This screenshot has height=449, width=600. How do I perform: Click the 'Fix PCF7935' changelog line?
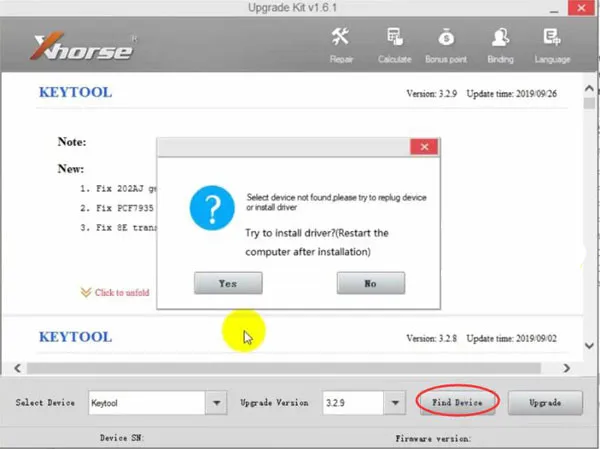pyautogui.click(x=117, y=208)
